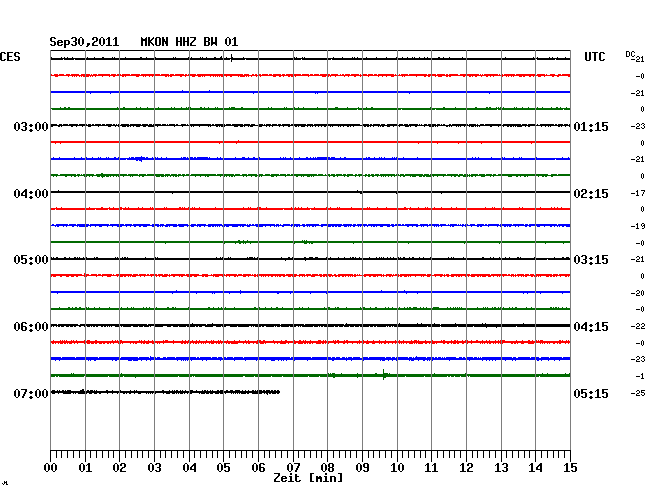Image resolution: width=650 pixels, height=494 pixels.
Task: Click the green spike on the bottom green trace
Action: click(x=384, y=375)
